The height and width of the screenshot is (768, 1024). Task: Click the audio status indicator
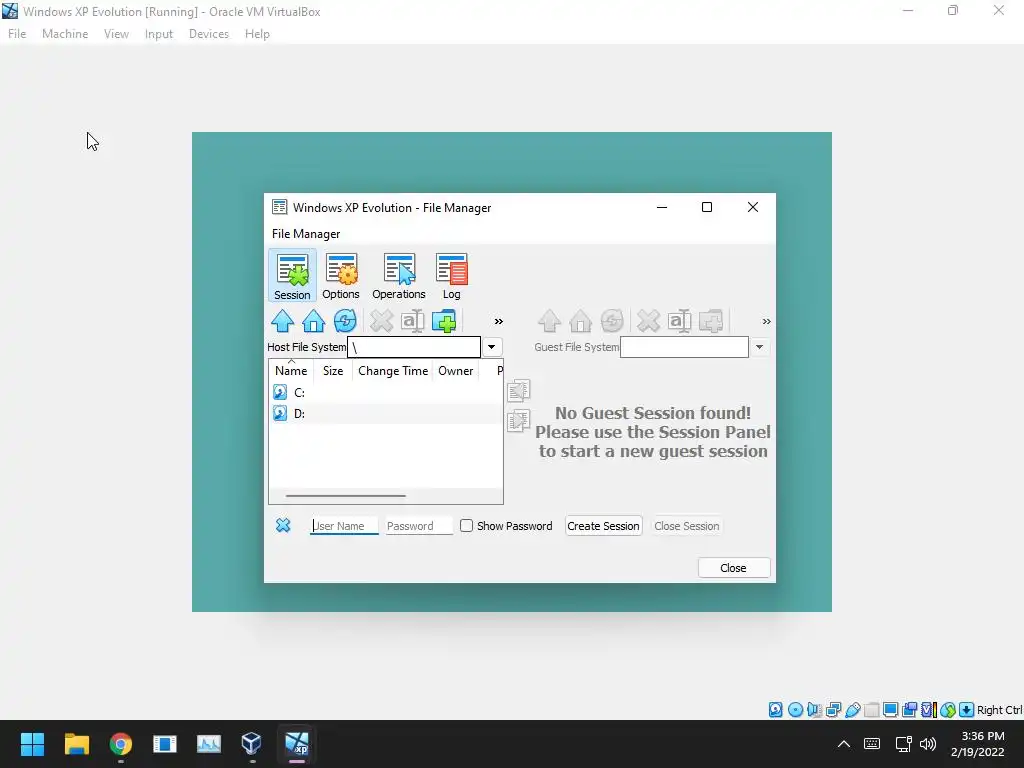point(814,710)
